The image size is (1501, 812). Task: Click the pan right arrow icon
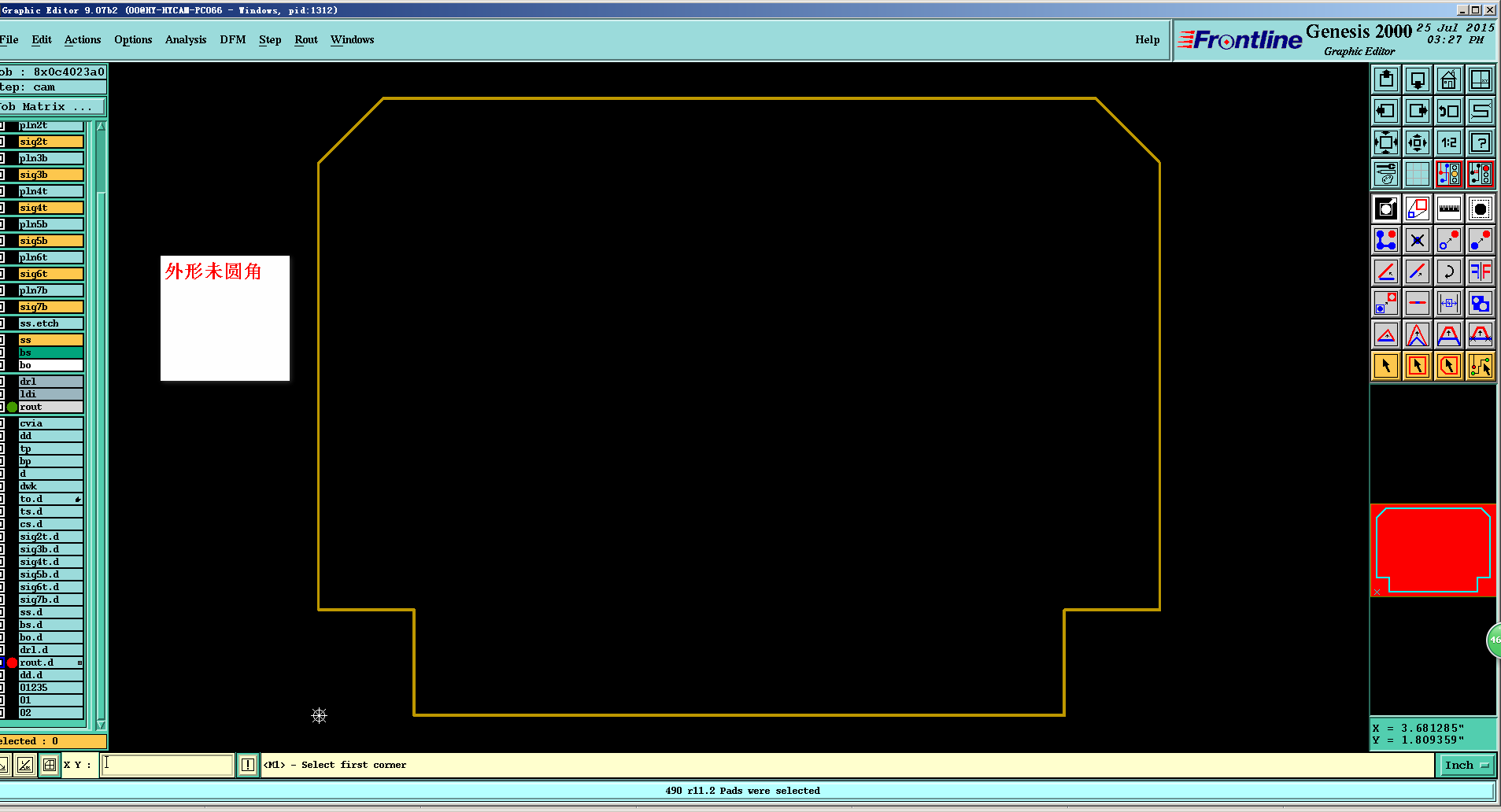click(x=1418, y=111)
